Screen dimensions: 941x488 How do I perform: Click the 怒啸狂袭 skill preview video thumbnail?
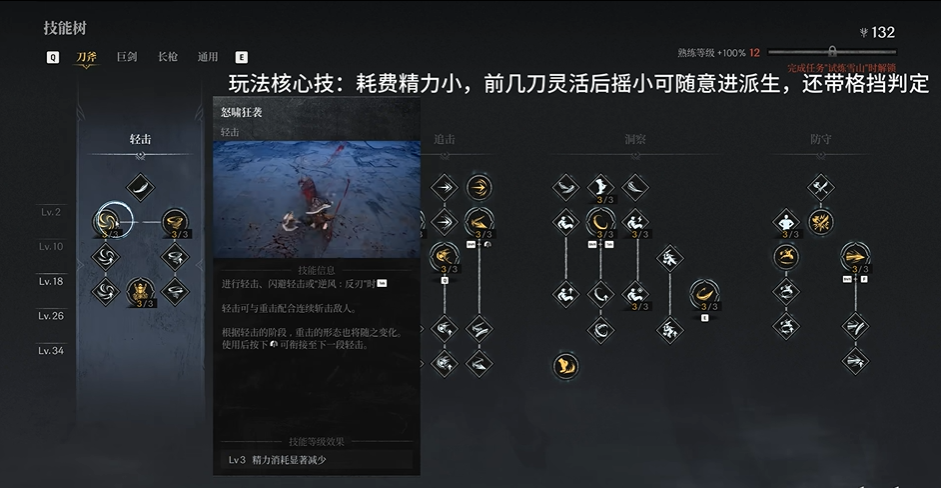[317, 199]
